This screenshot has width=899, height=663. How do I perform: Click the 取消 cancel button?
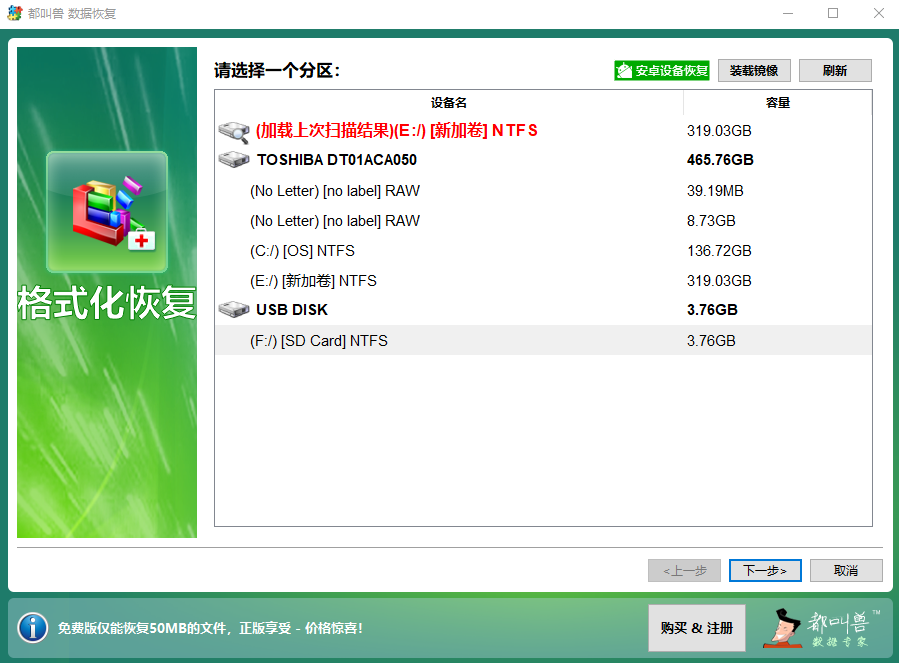coord(846,571)
